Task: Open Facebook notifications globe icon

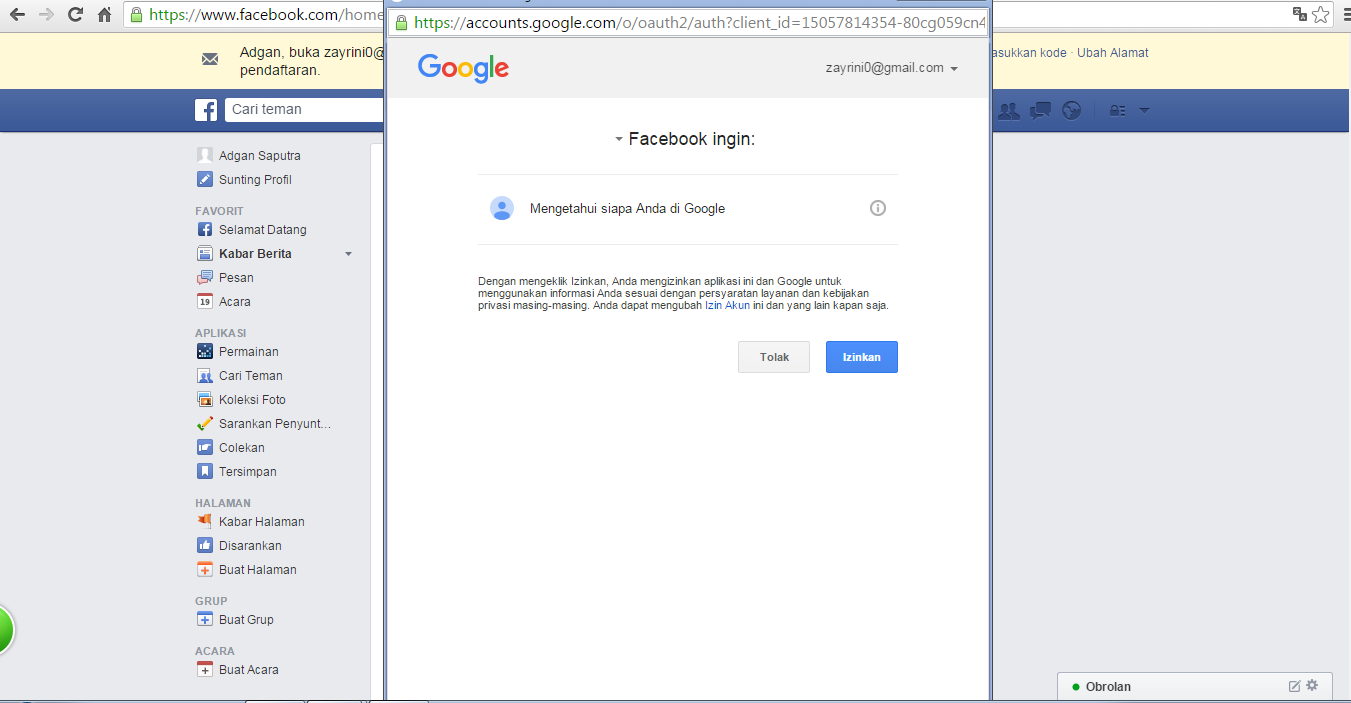Action: [x=1072, y=111]
